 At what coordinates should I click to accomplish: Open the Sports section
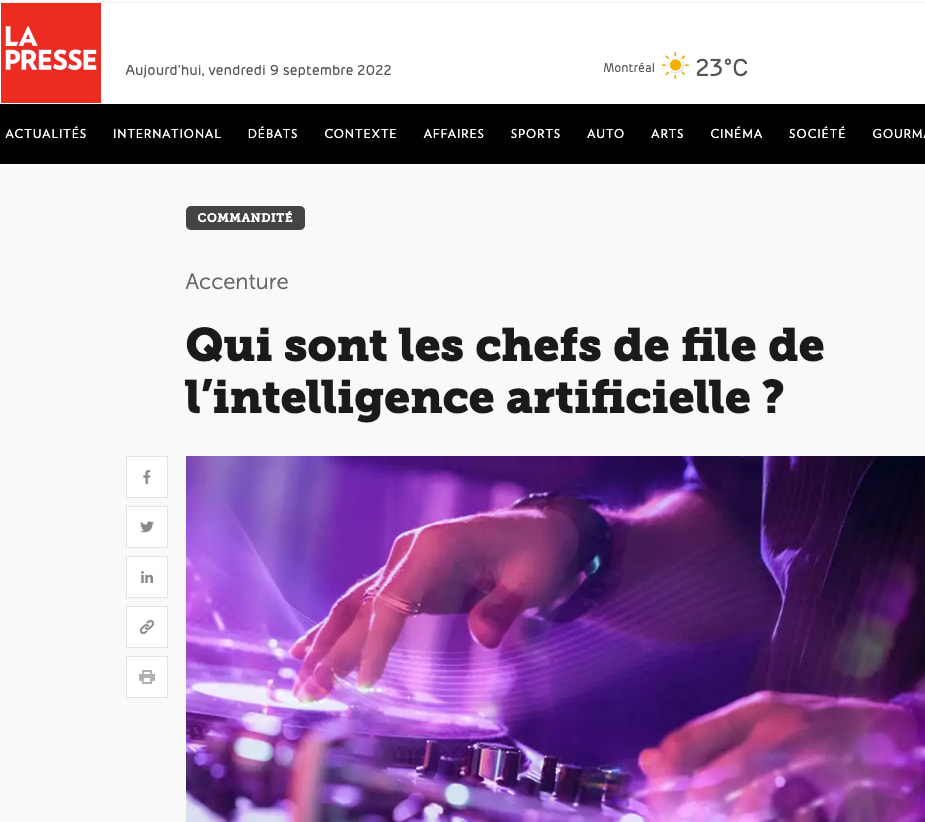point(536,134)
